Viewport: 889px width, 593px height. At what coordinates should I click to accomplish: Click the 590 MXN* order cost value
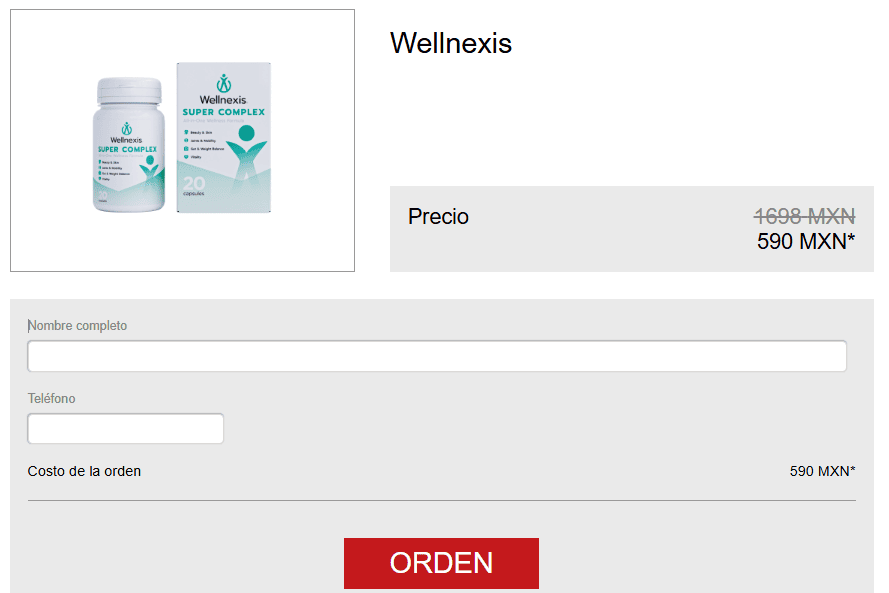(822, 471)
